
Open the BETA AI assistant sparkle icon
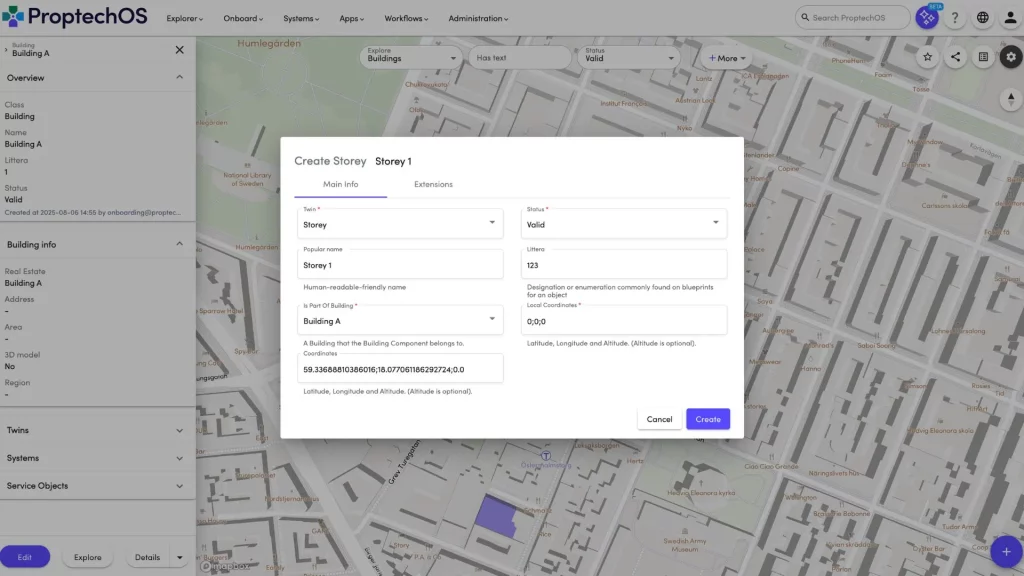coord(927,18)
